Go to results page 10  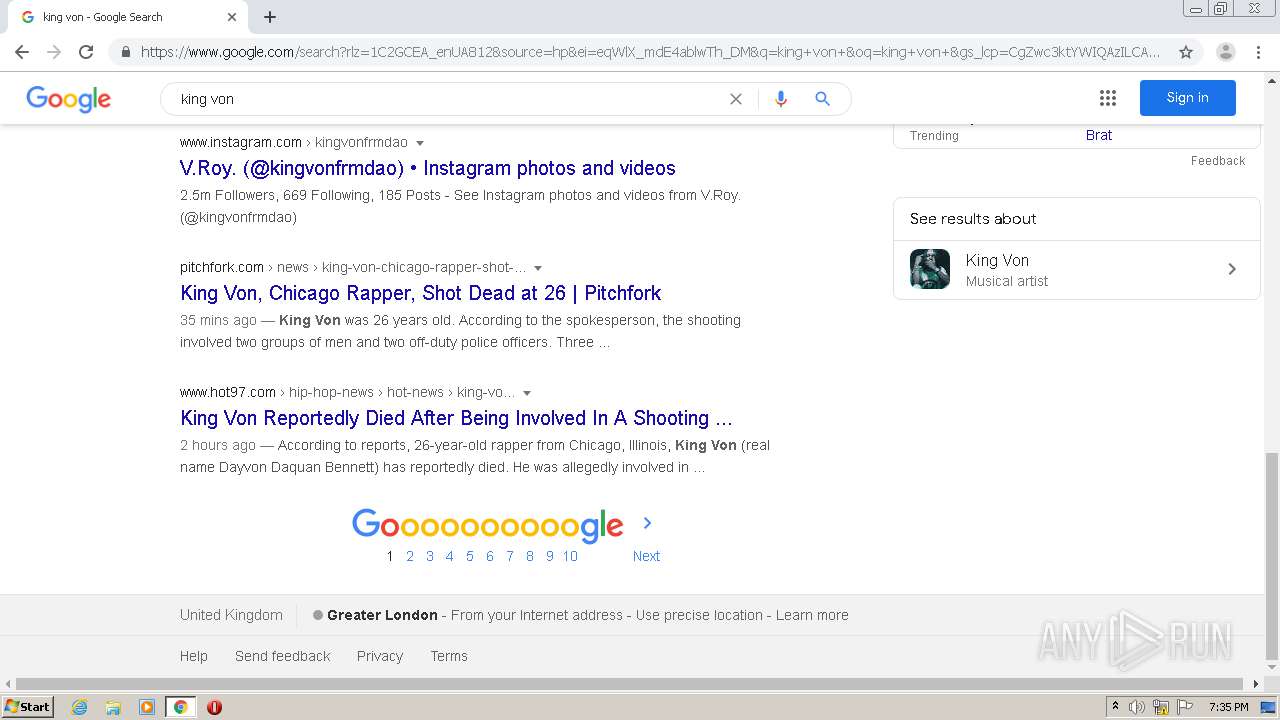tap(570, 556)
